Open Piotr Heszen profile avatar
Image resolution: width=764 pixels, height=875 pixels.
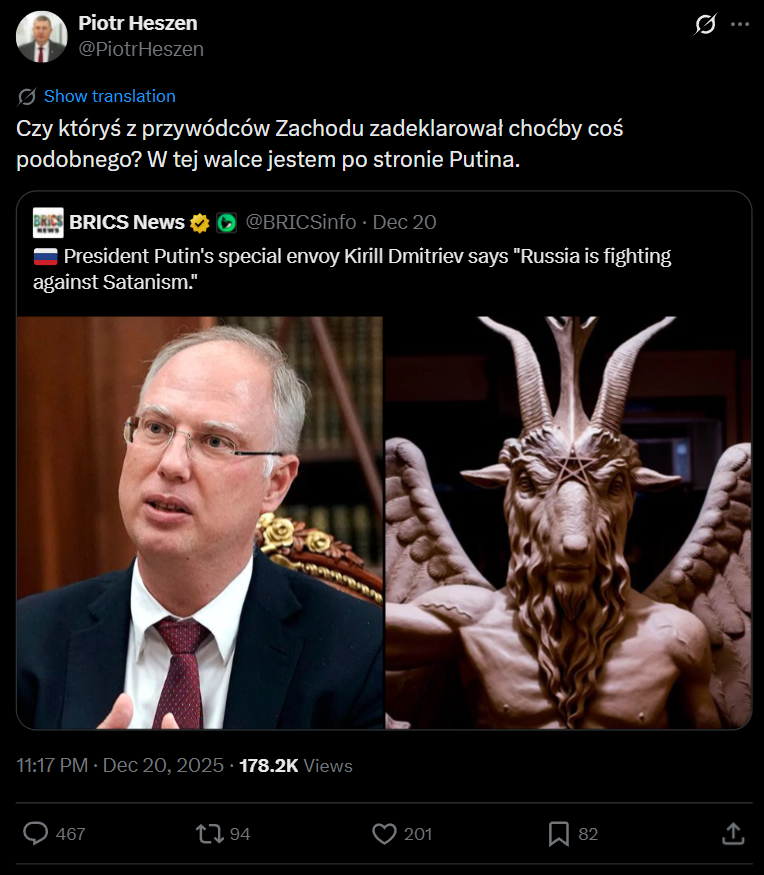[x=42, y=37]
